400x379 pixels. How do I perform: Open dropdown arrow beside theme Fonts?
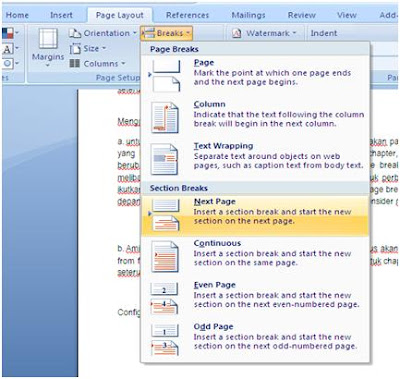click(x=17, y=49)
